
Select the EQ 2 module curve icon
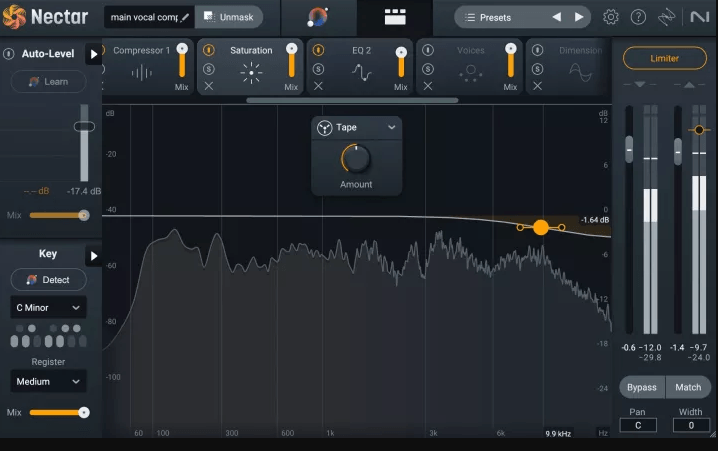(x=361, y=72)
